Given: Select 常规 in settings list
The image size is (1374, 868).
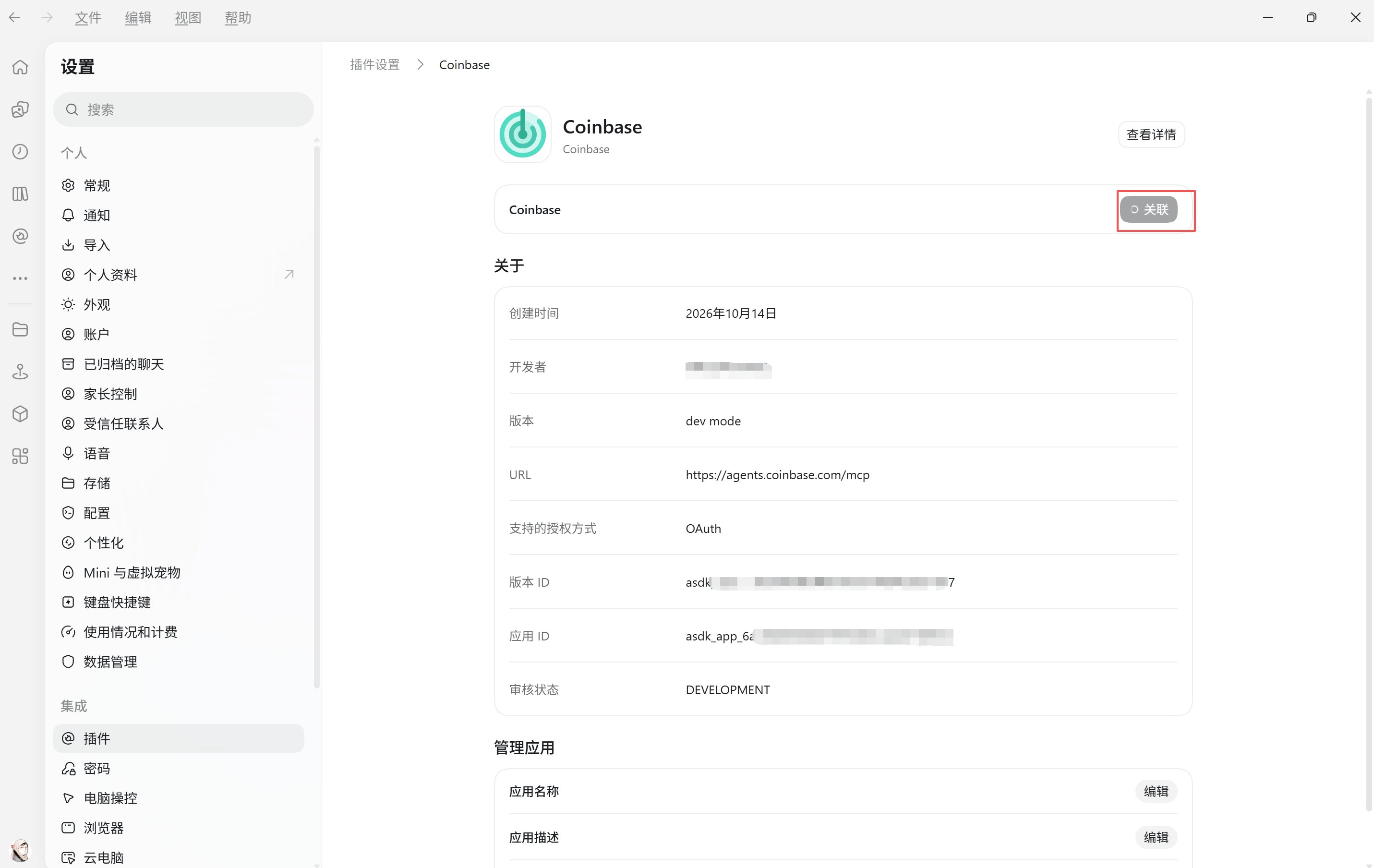Looking at the screenshot, I should click(x=179, y=185).
